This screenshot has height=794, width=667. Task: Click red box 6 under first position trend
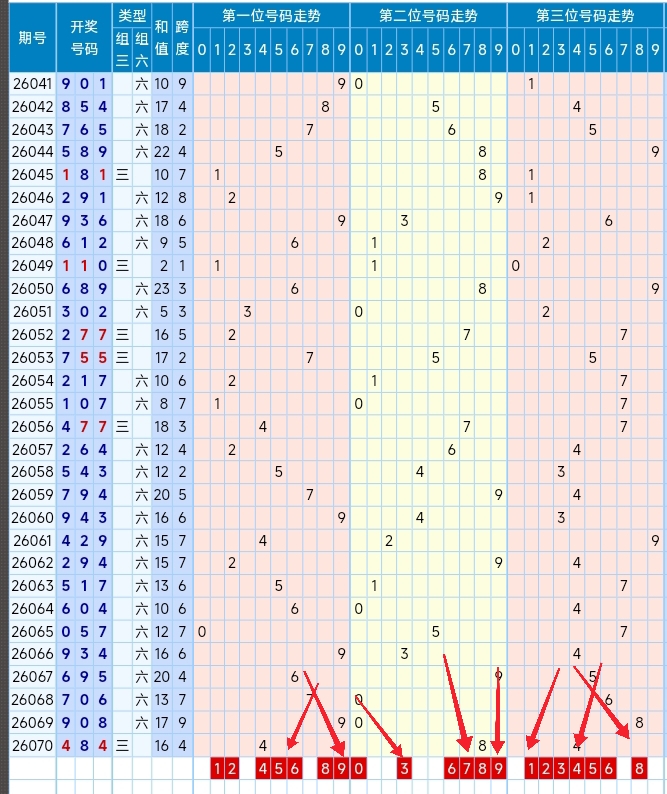[294, 769]
